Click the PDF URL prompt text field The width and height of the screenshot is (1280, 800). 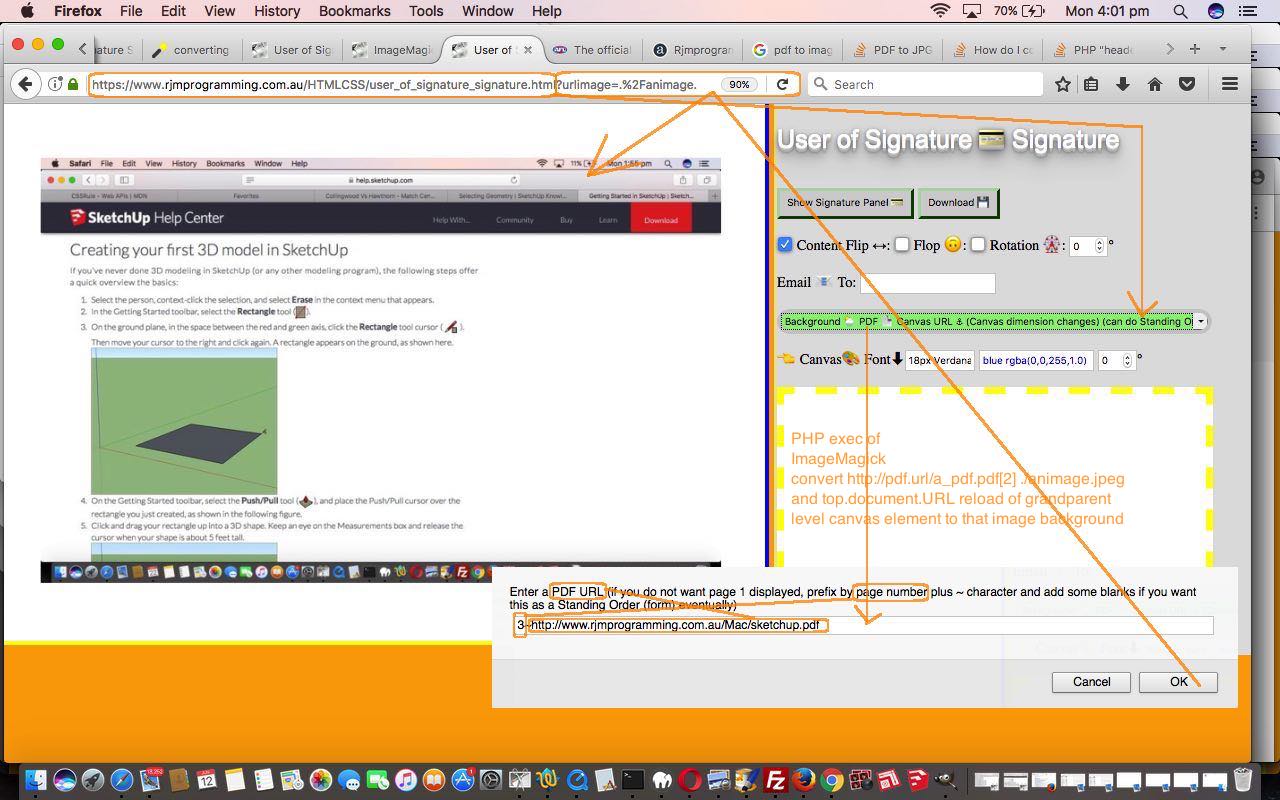point(863,625)
